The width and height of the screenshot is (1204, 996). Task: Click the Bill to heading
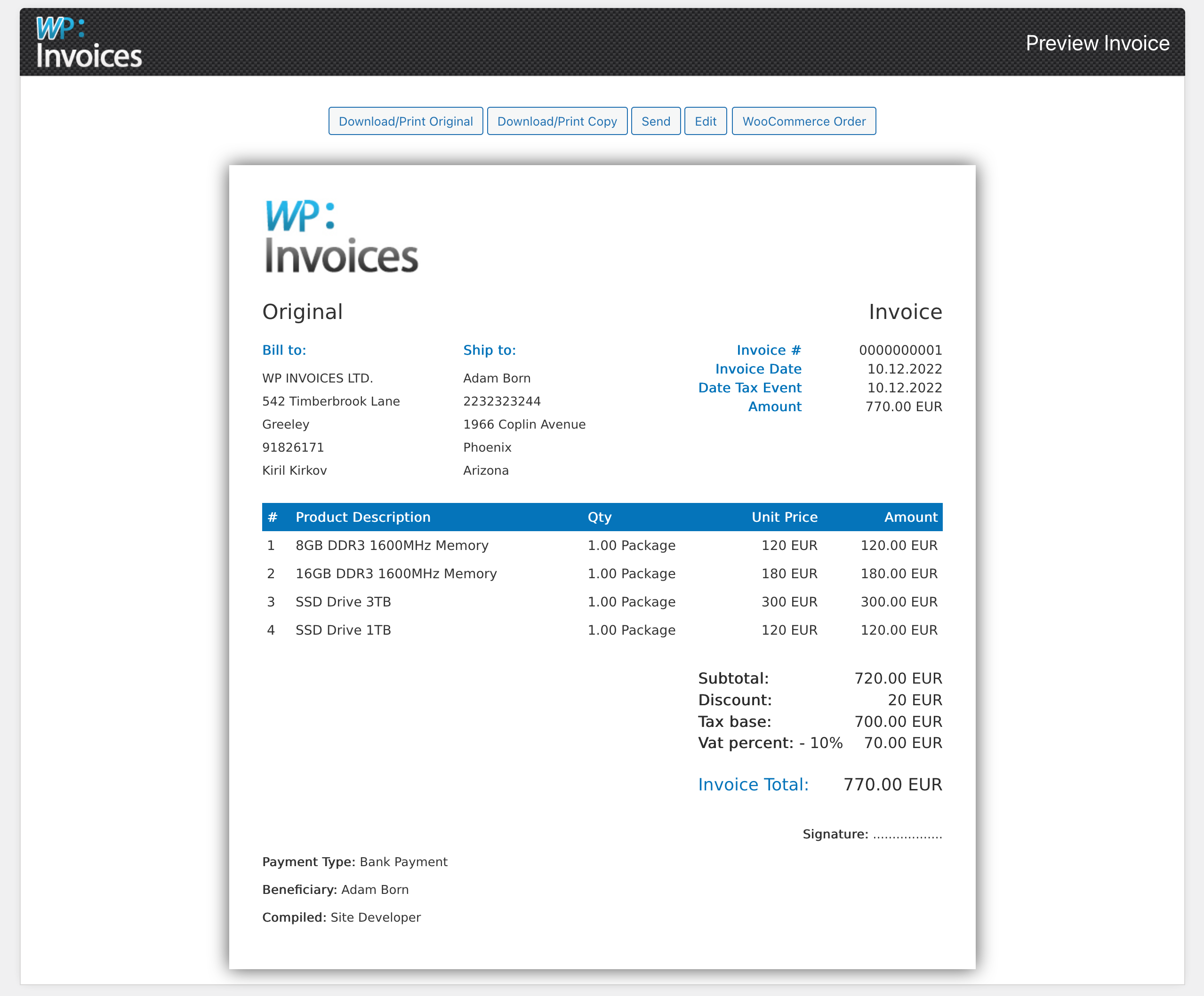[x=284, y=350]
